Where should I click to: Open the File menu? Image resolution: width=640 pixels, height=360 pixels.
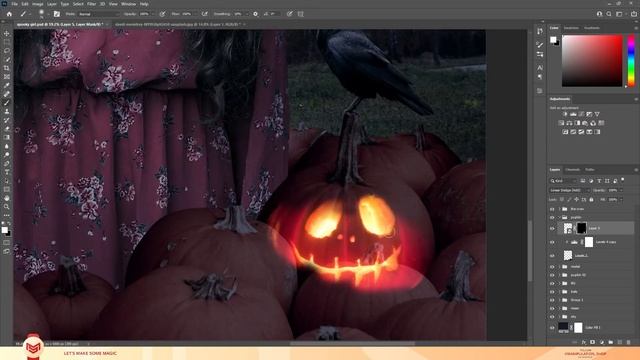click(14, 4)
